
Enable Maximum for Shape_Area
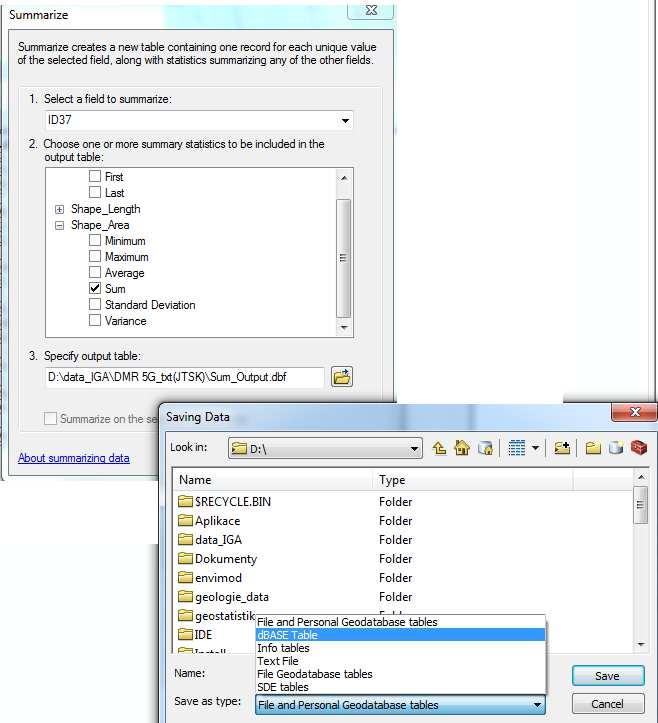tap(95, 256)
